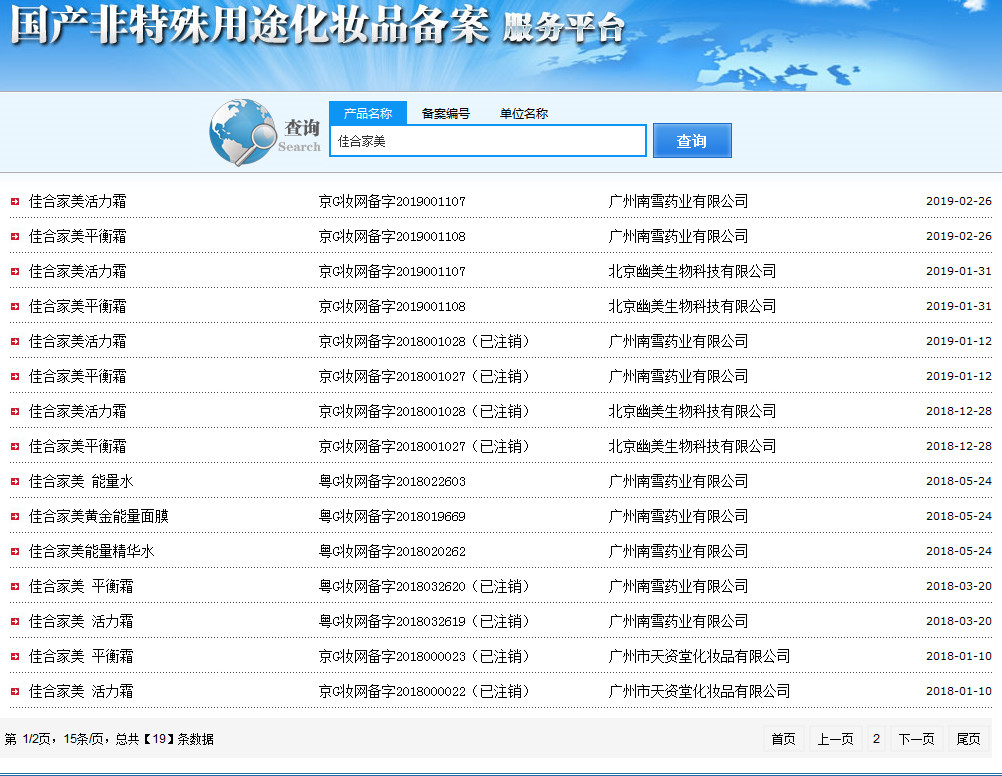Go to 首页 first page
Screen dimensions: 1002x776
(783, 739)
